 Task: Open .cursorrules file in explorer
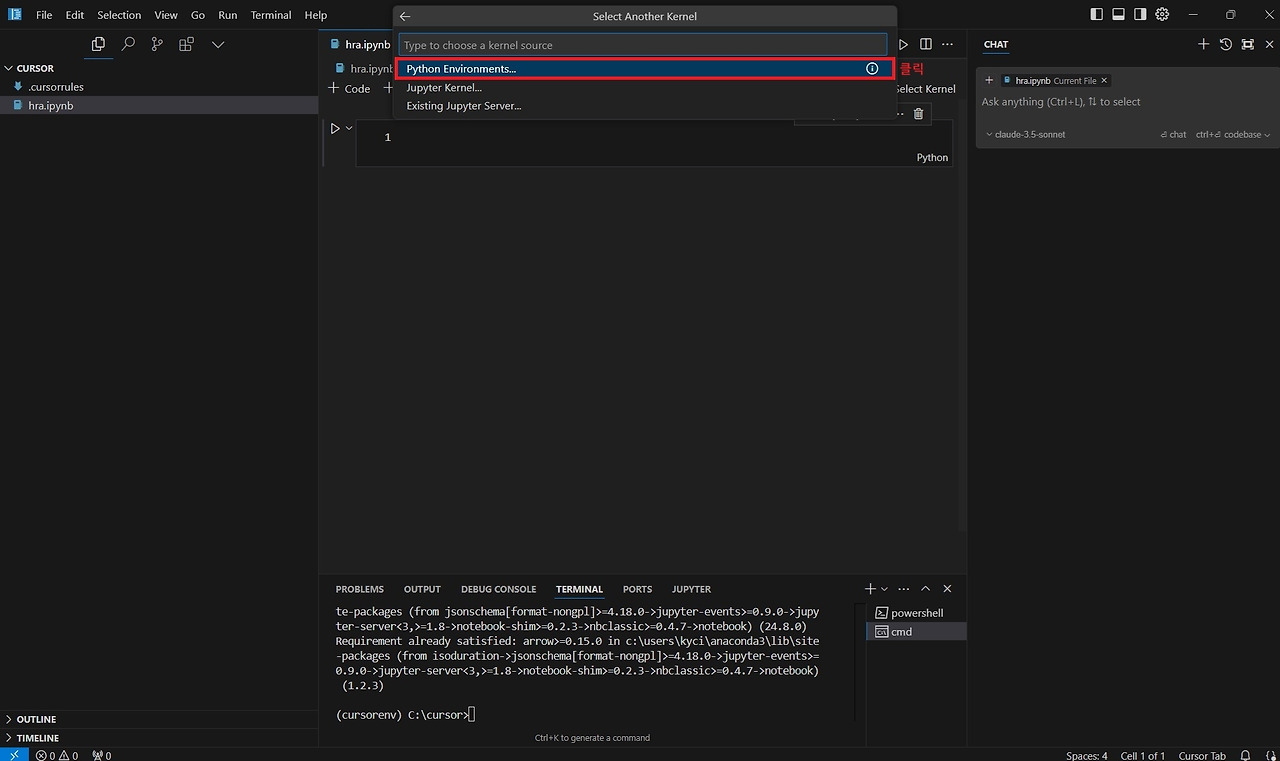pyautogui.click(x=159, y=87)
